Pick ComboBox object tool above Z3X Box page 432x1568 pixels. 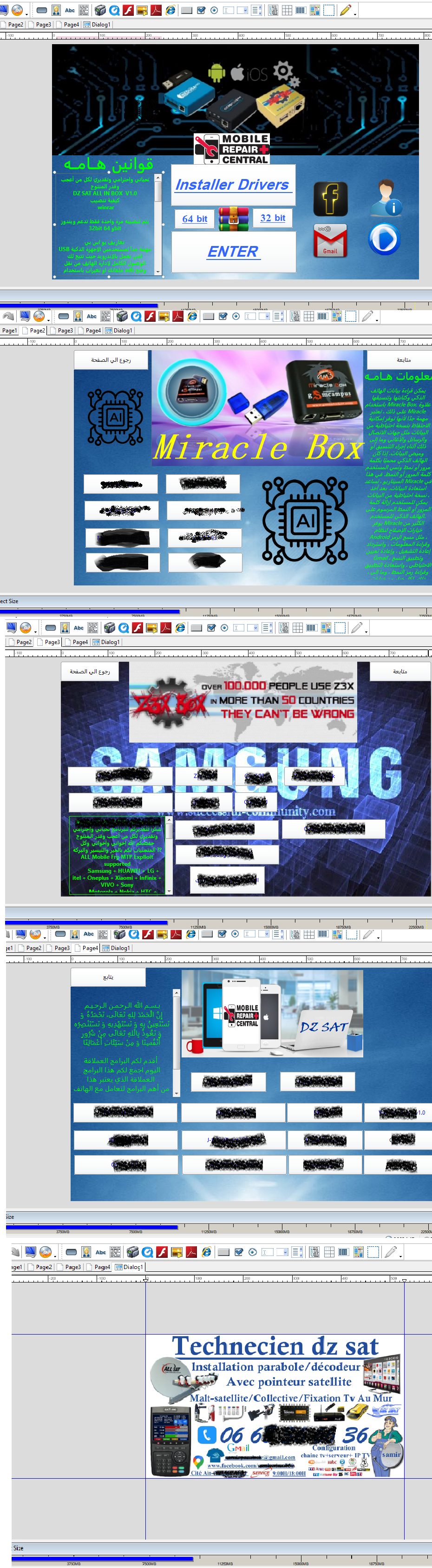252,628
